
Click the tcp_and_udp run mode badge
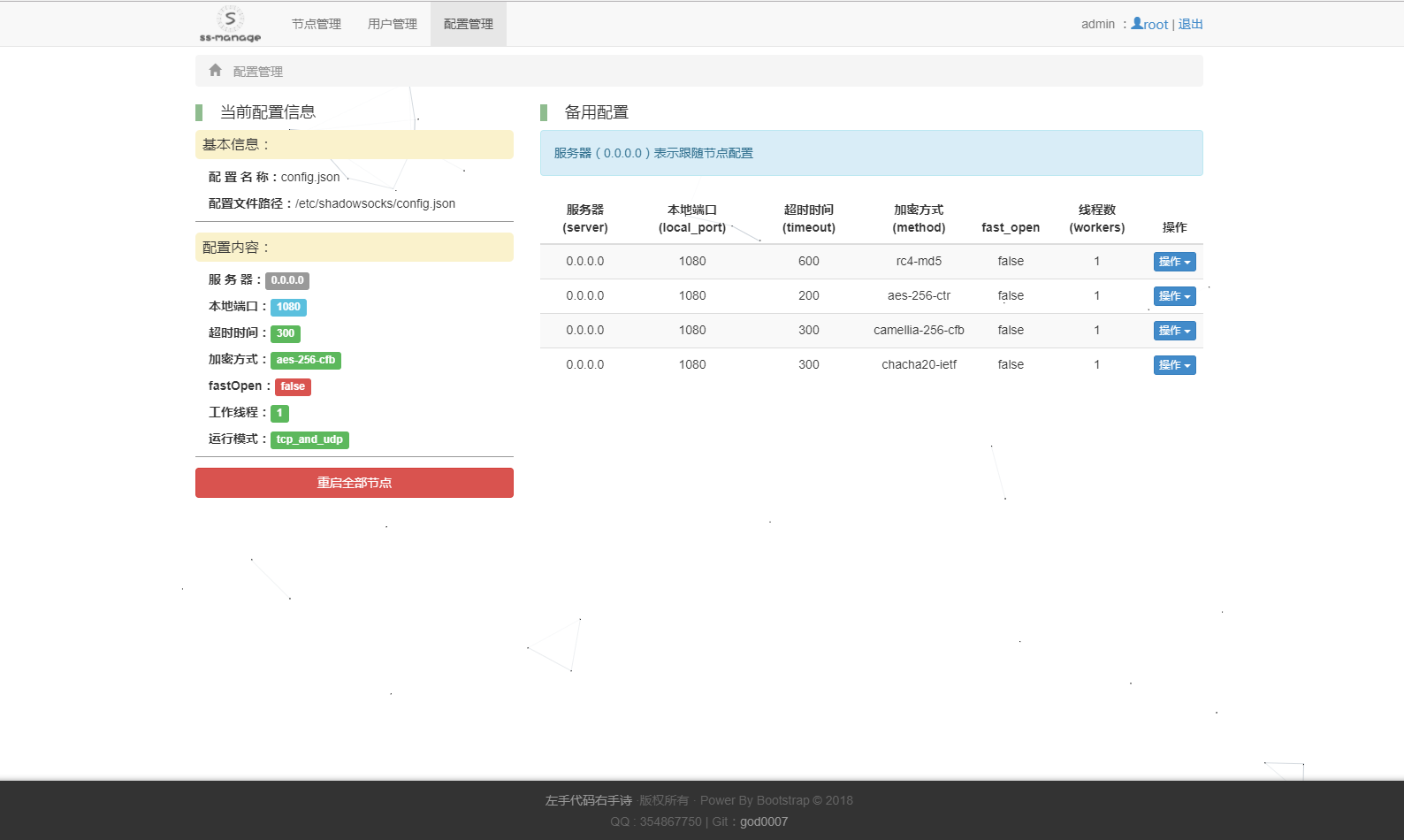(309, 439)
